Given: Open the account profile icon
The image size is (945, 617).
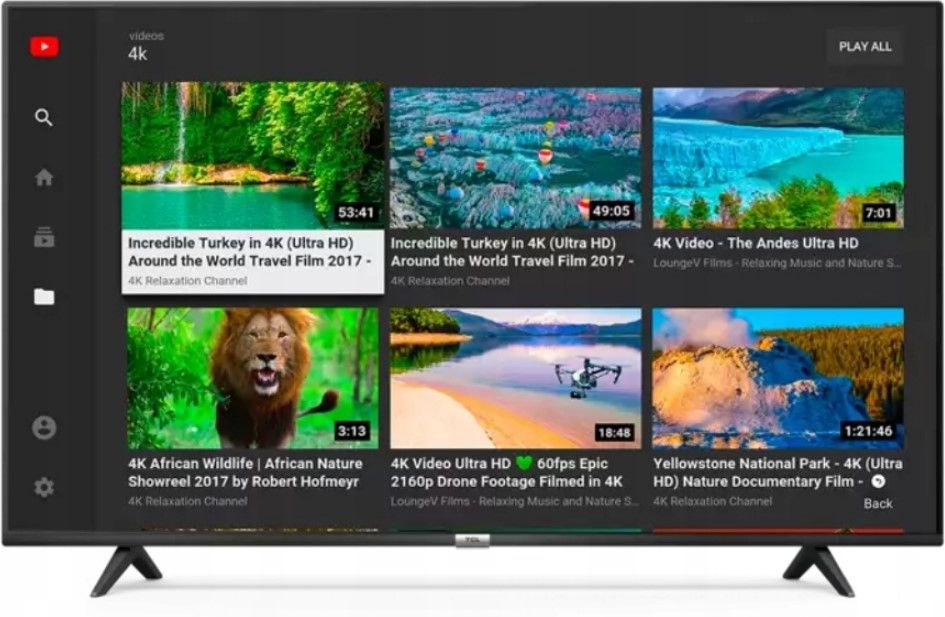Looking at the screenshot, I should tap(44, 428).
